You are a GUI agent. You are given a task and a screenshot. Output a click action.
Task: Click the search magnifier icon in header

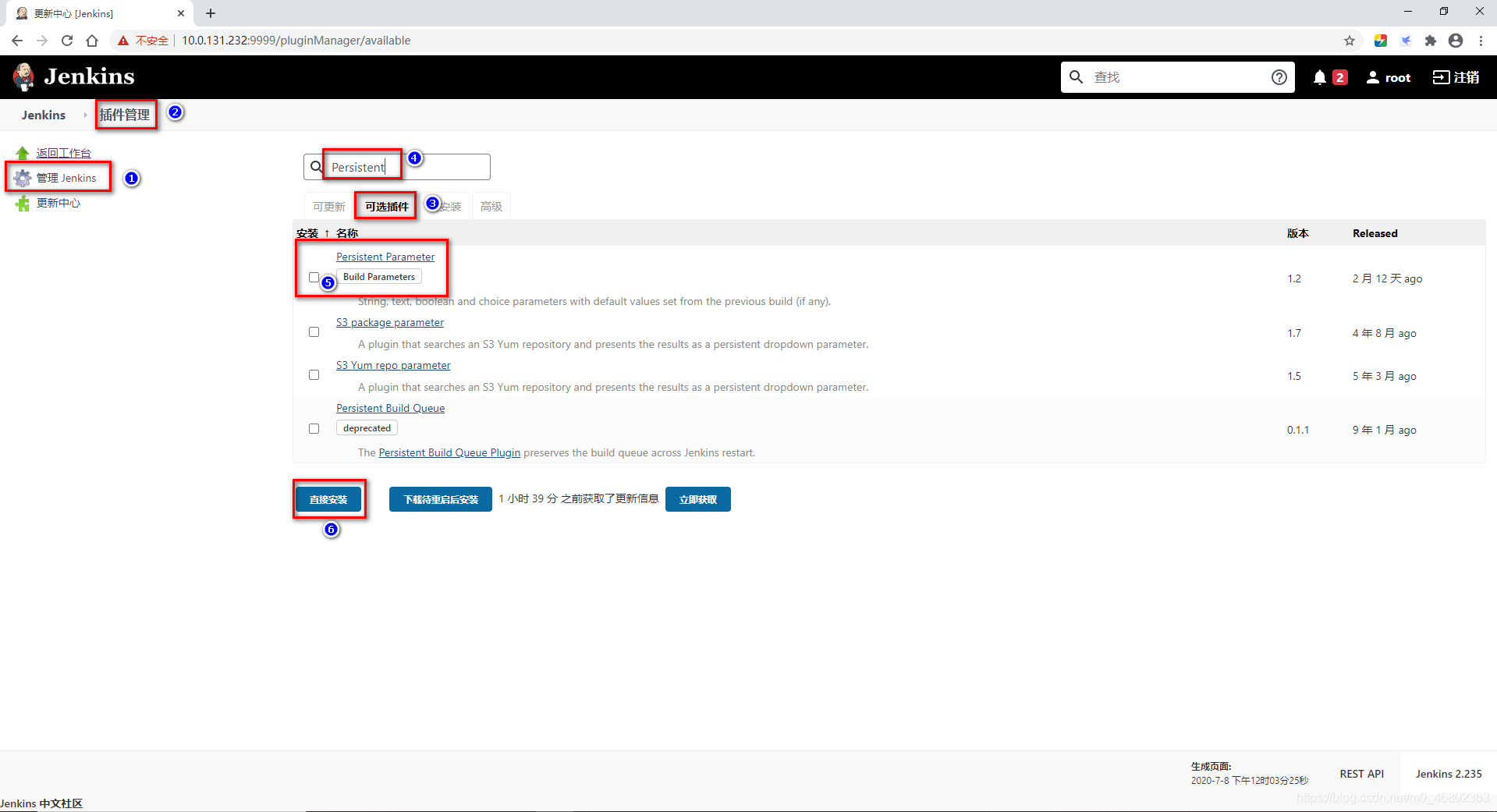click(x=1077, y=76)
